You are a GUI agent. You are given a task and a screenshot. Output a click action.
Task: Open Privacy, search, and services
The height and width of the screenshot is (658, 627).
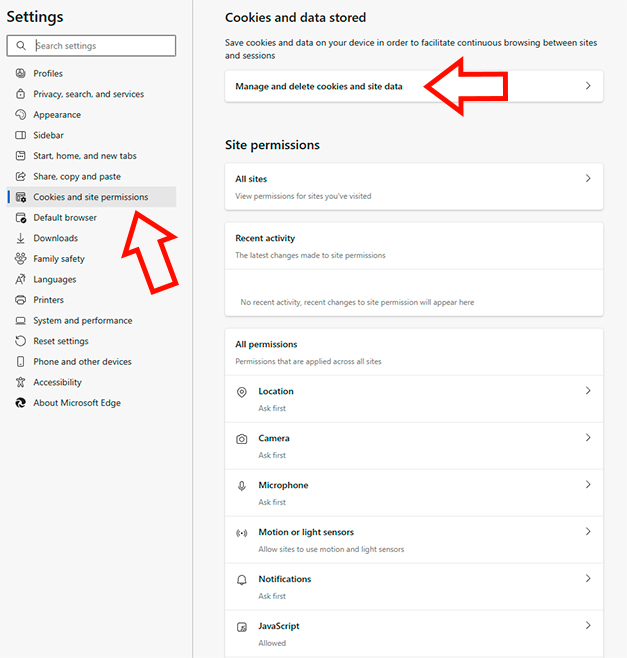88,94
